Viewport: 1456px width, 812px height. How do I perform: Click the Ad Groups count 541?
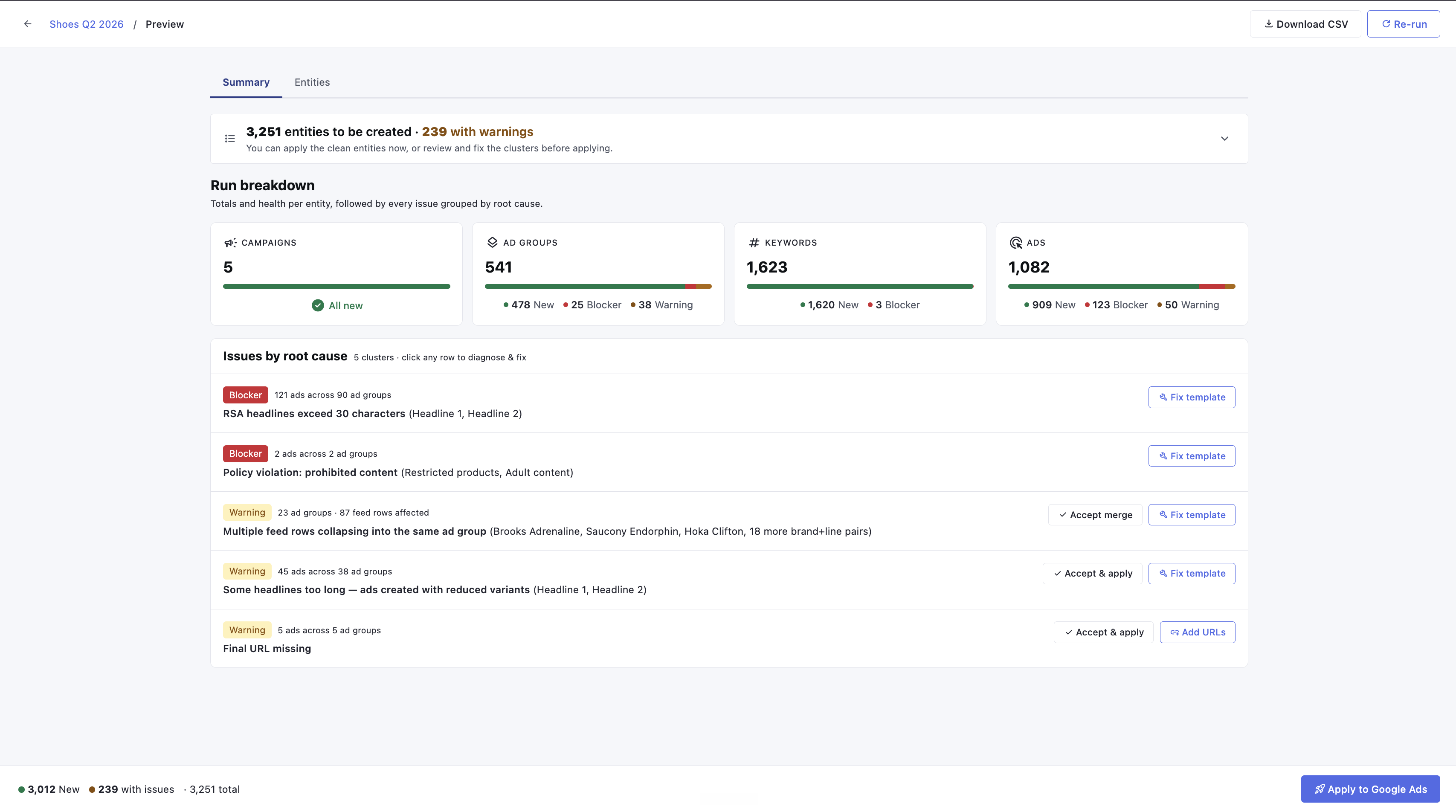[x=499, y=267]
